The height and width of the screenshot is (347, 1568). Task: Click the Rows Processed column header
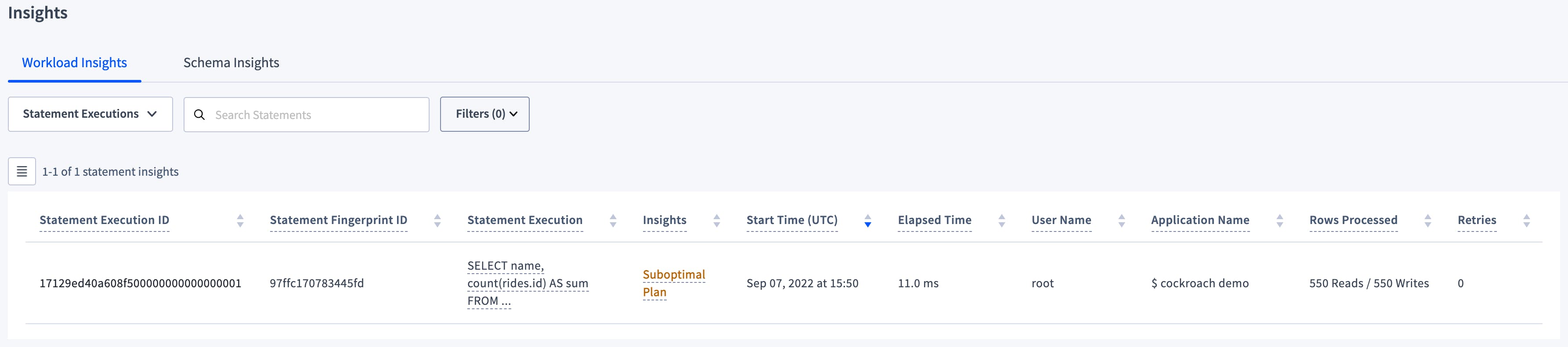point(1353,220)
